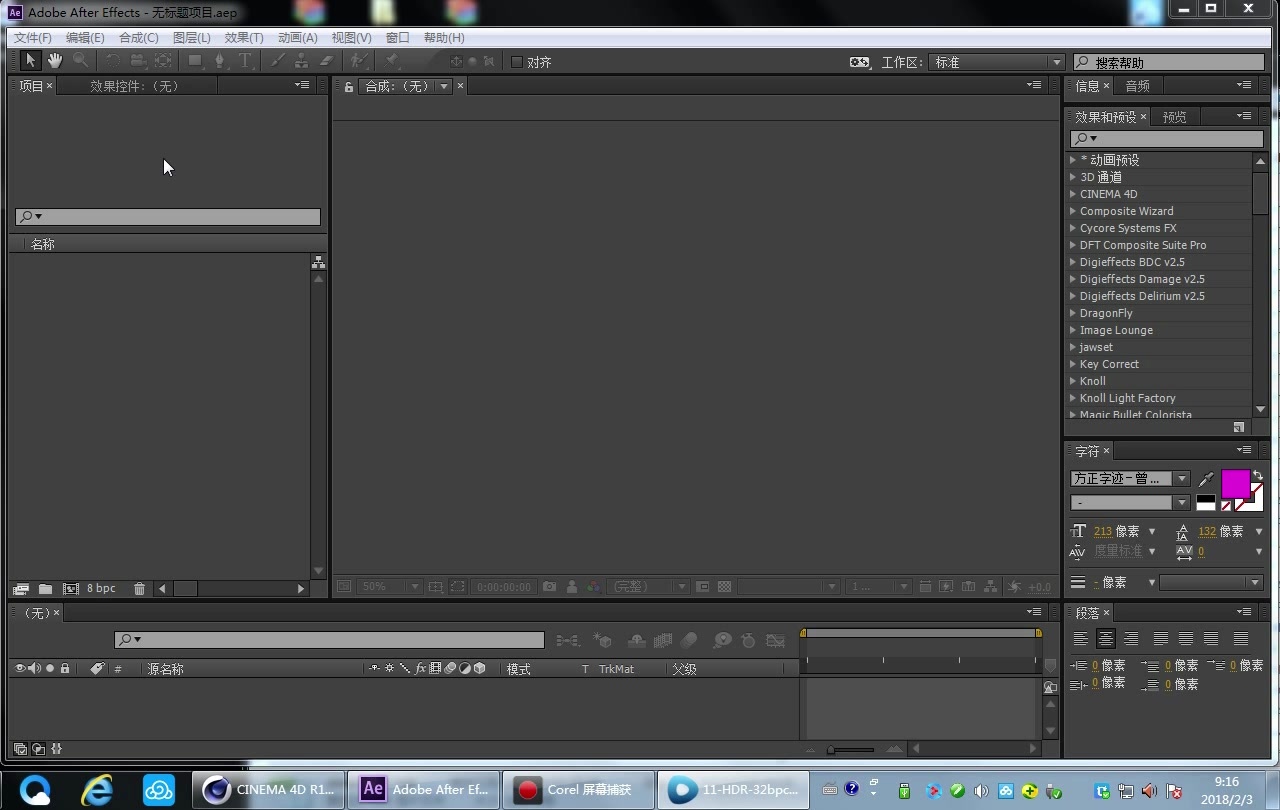Switch to the 音频 tab
The width and height of the screenshot is (1280, 810).
[x=1137, y=86]
